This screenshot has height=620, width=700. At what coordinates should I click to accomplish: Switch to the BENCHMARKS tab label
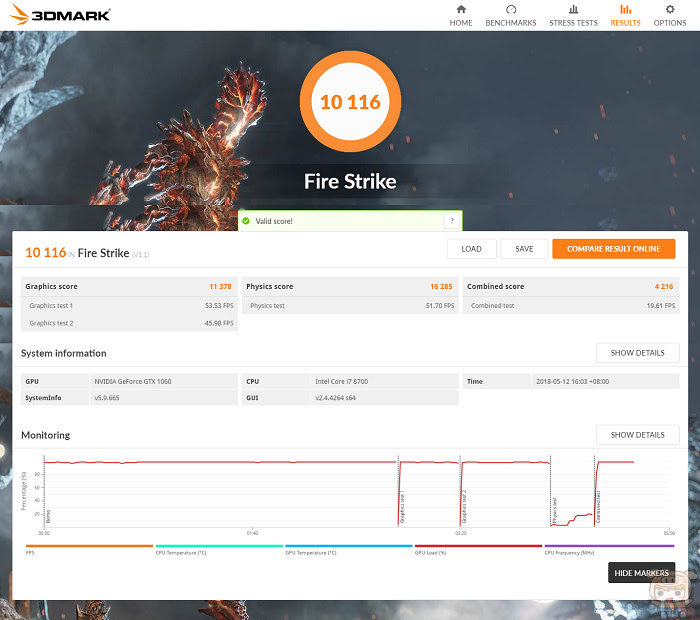511,23
